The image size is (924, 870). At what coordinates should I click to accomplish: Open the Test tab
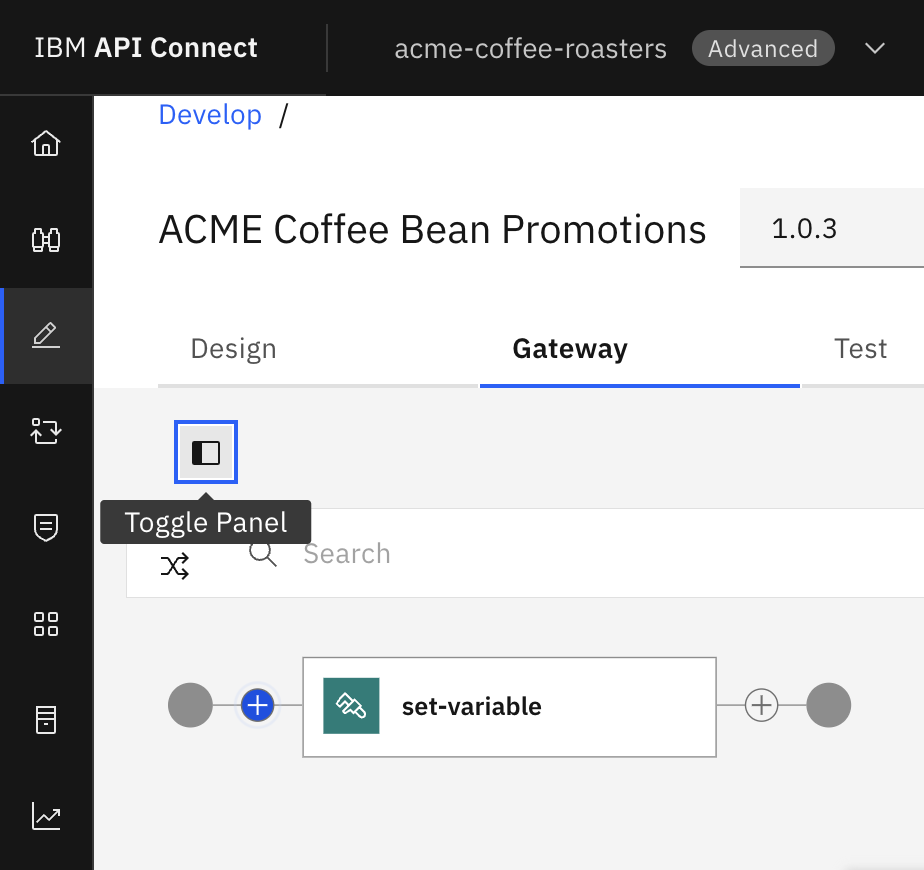click(x=860, y=349)
